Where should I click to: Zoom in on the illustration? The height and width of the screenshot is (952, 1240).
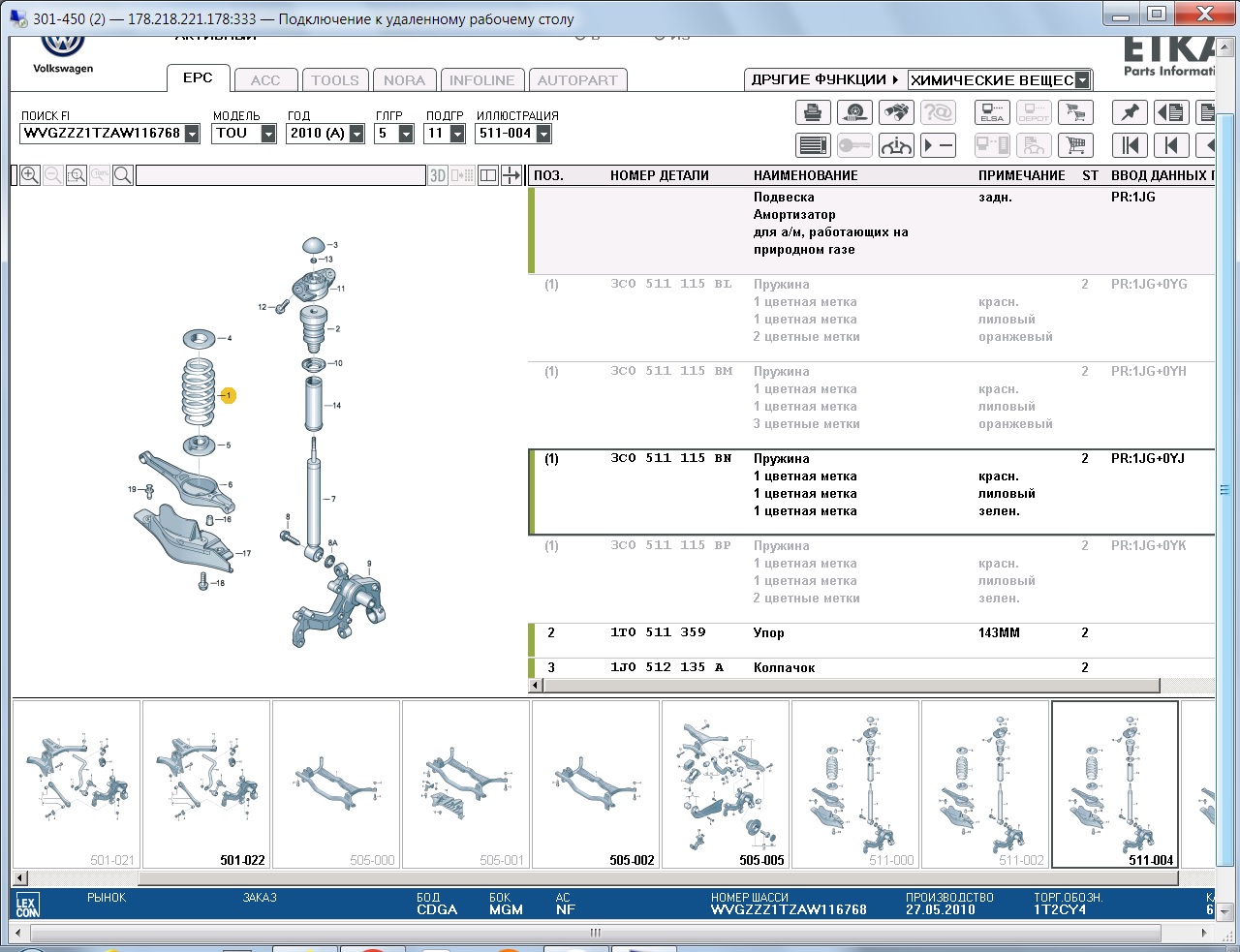click(x=30, y=175)
